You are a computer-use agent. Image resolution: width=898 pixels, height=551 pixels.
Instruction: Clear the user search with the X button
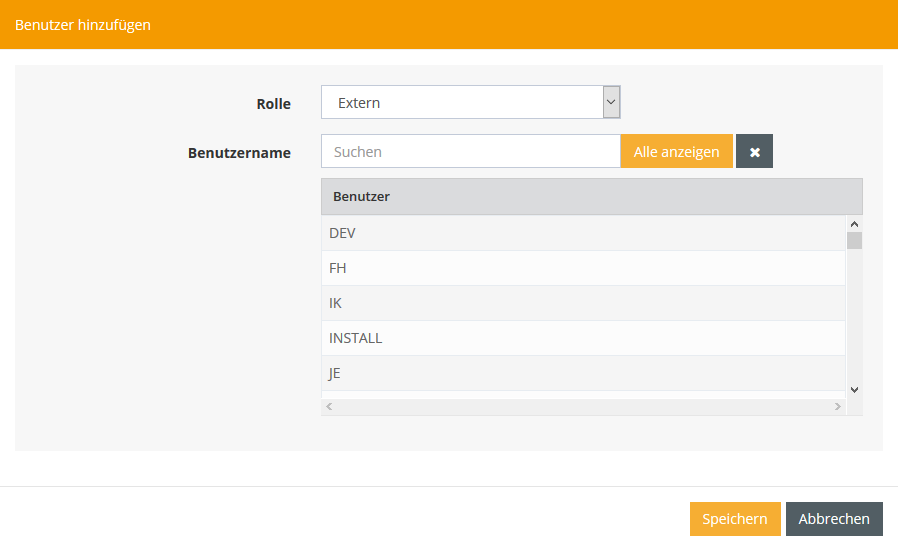[x=754, y=152]
